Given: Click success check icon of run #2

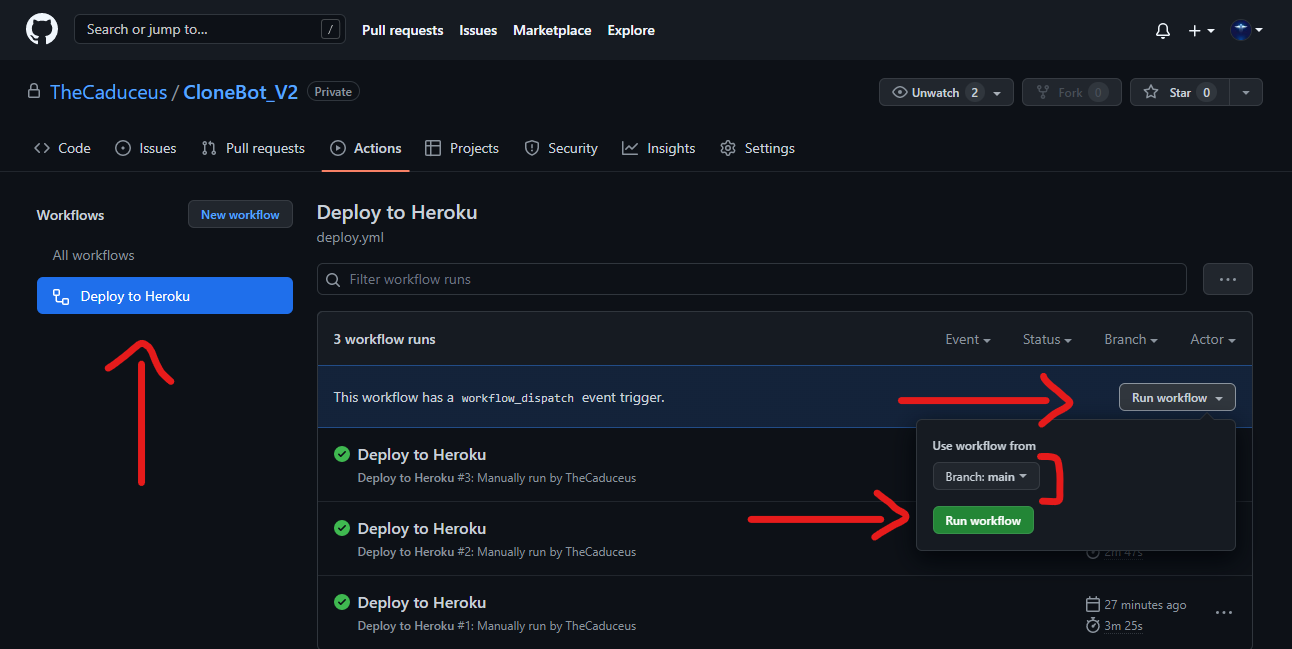Looking at the screenshot, I should (x=342, y=528).
